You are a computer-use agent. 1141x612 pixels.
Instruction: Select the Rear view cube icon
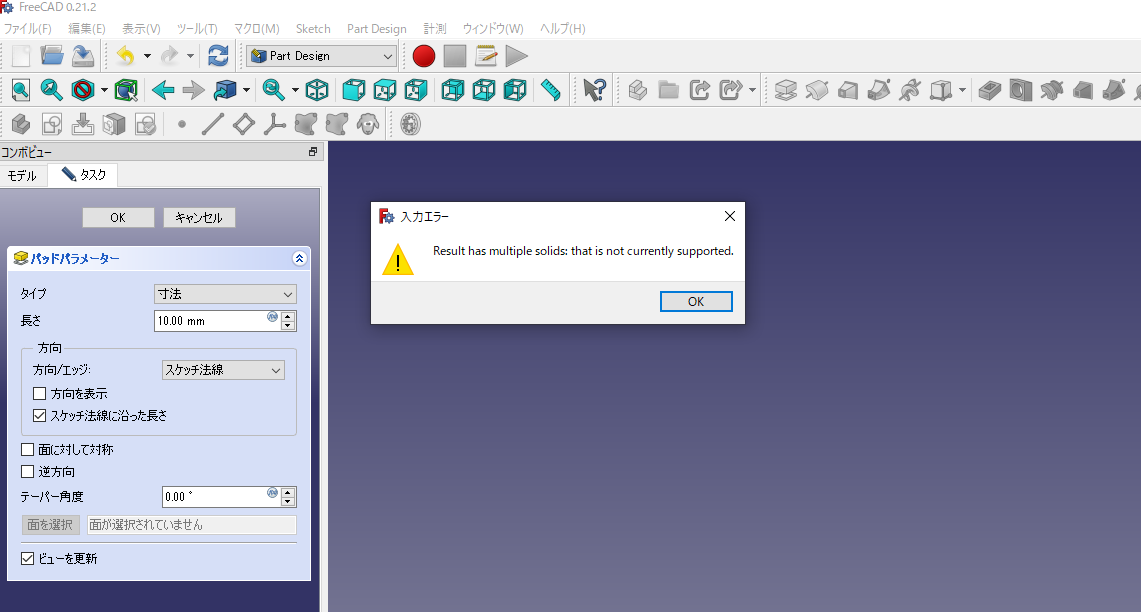tap(453, 90)
